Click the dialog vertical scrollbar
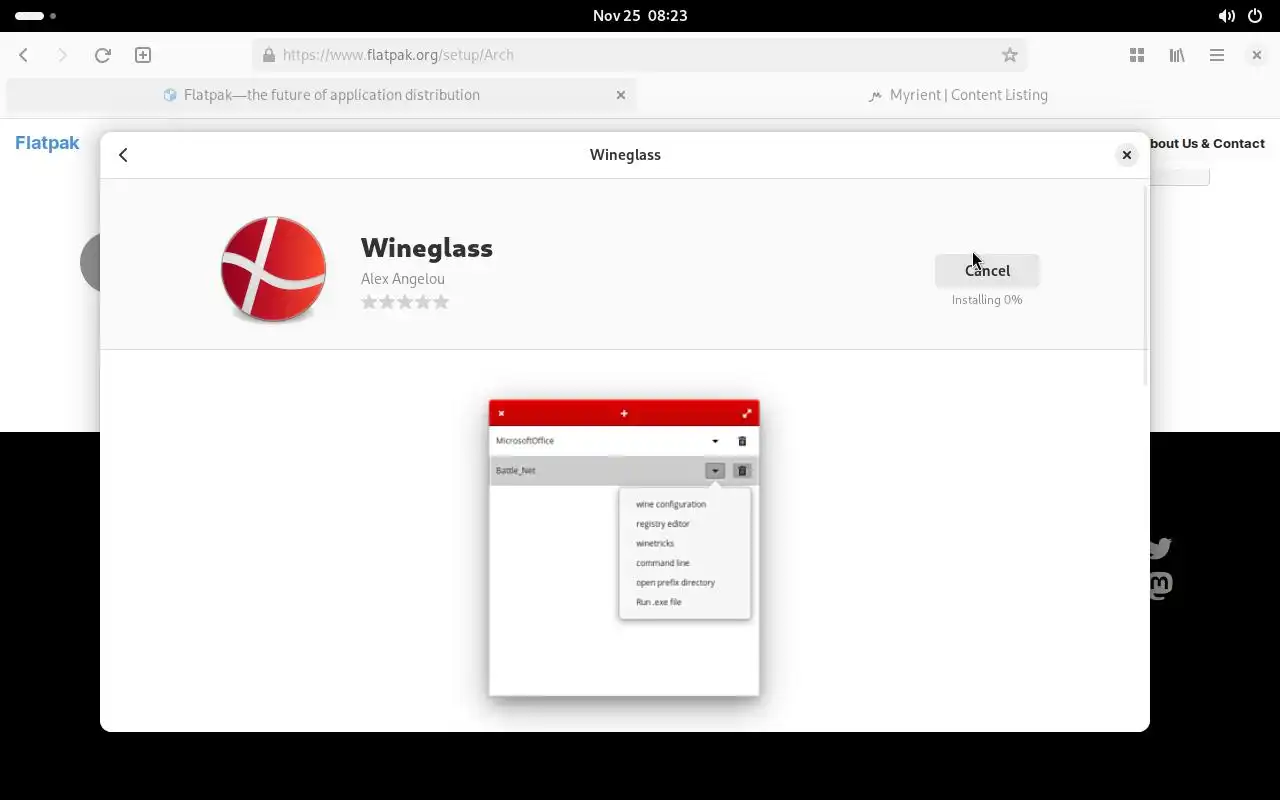 1145,285
